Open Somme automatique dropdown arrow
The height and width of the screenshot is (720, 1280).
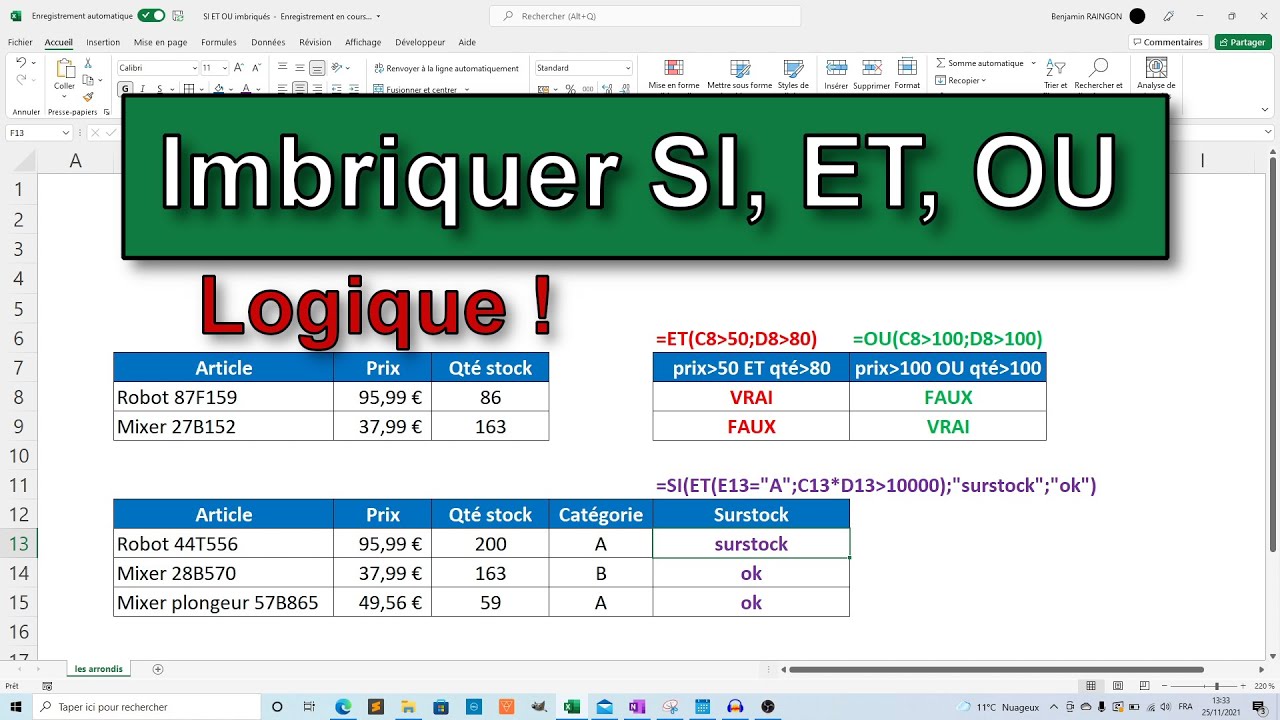(1033, 63)
